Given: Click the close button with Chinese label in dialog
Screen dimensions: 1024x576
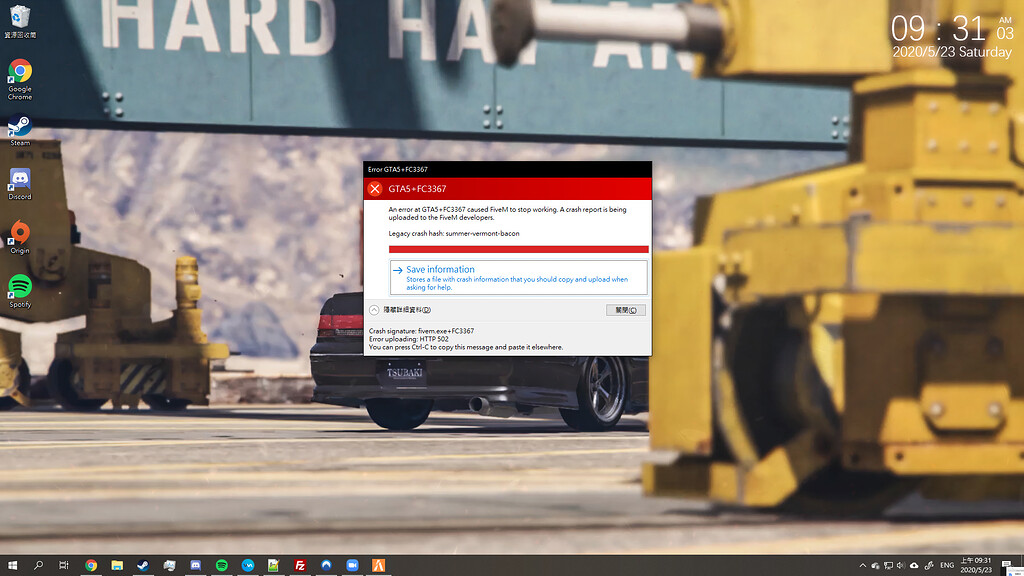Looking at the screenshot, I should 626,310.
